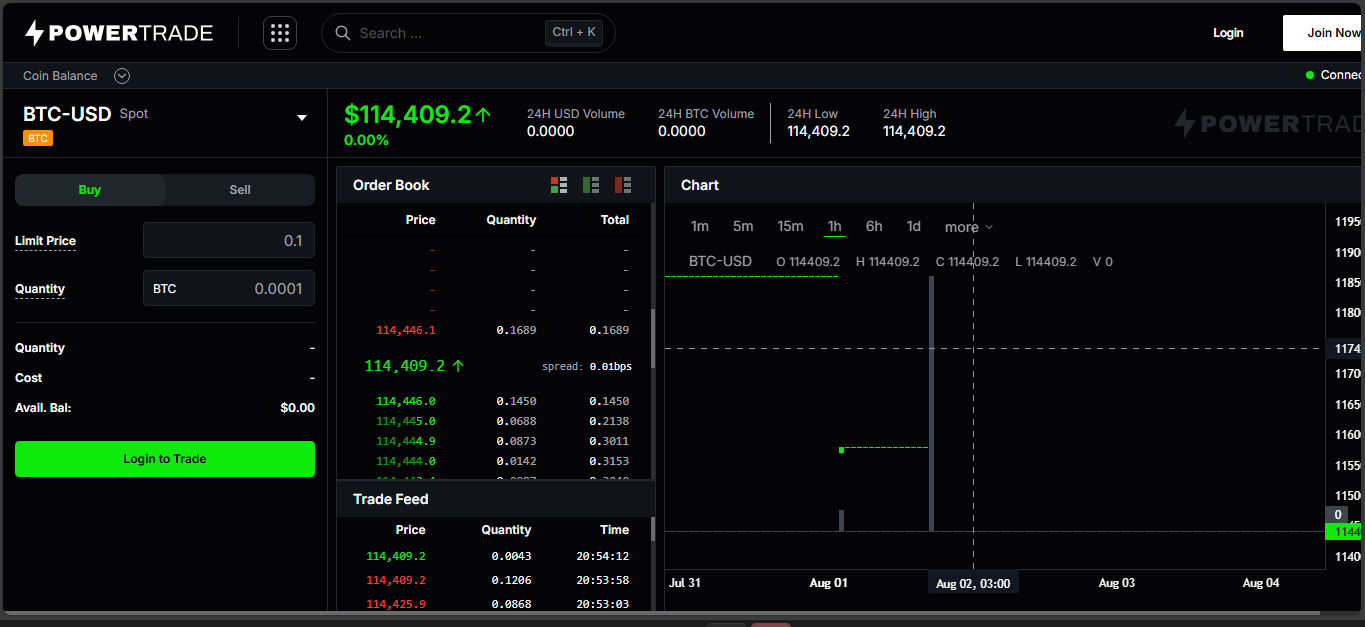Open the apps grid menu
Screen dimensions: 1365x627
pos(280,33)
